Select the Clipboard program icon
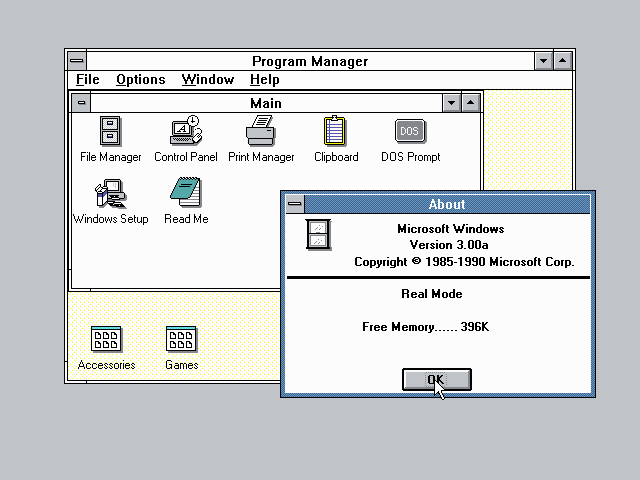 336,131
